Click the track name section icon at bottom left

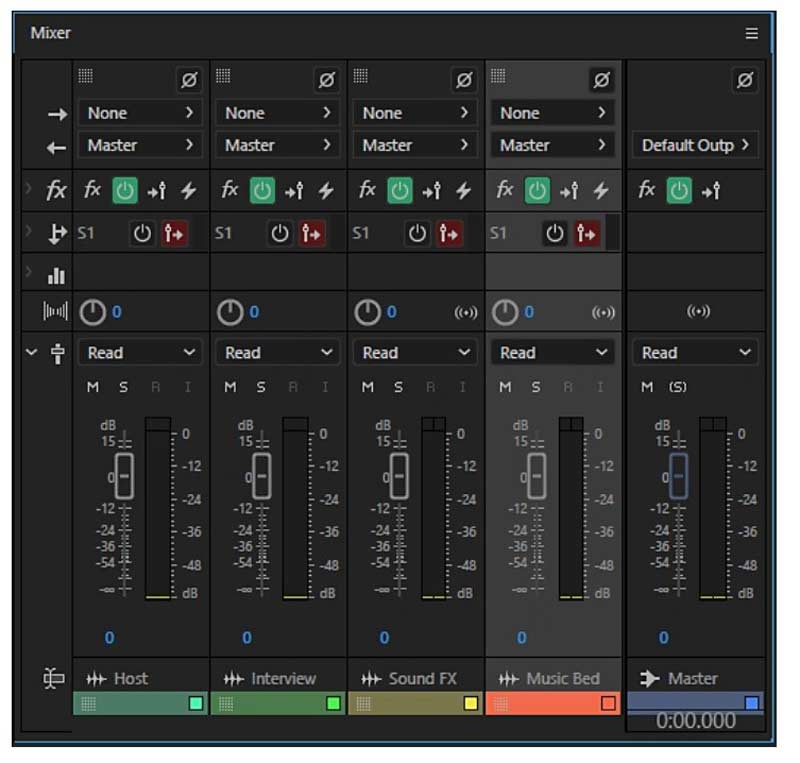[x=54, y=679]
